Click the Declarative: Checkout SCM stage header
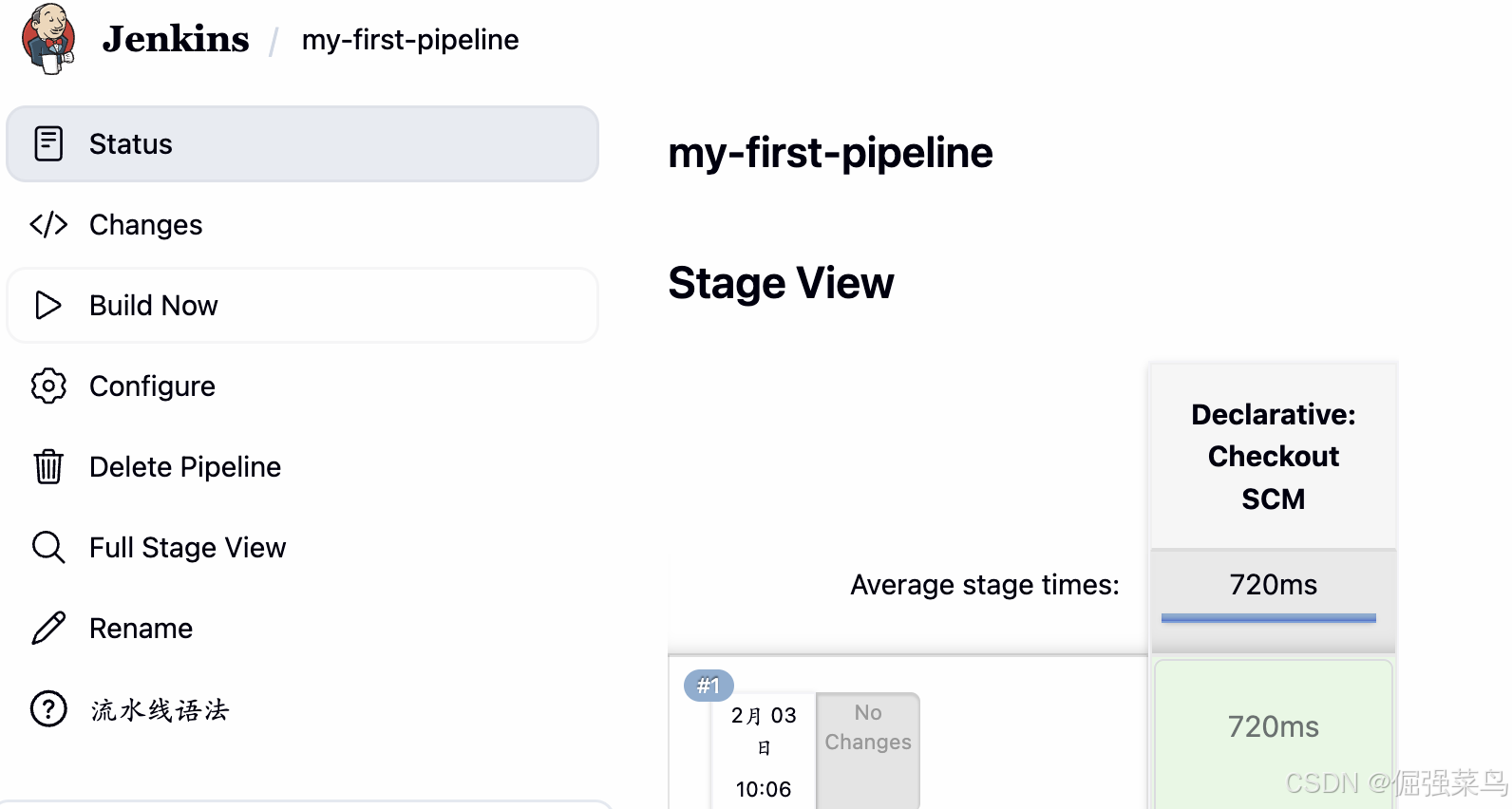The image size is (1512, 809). tap(1273, 457)
